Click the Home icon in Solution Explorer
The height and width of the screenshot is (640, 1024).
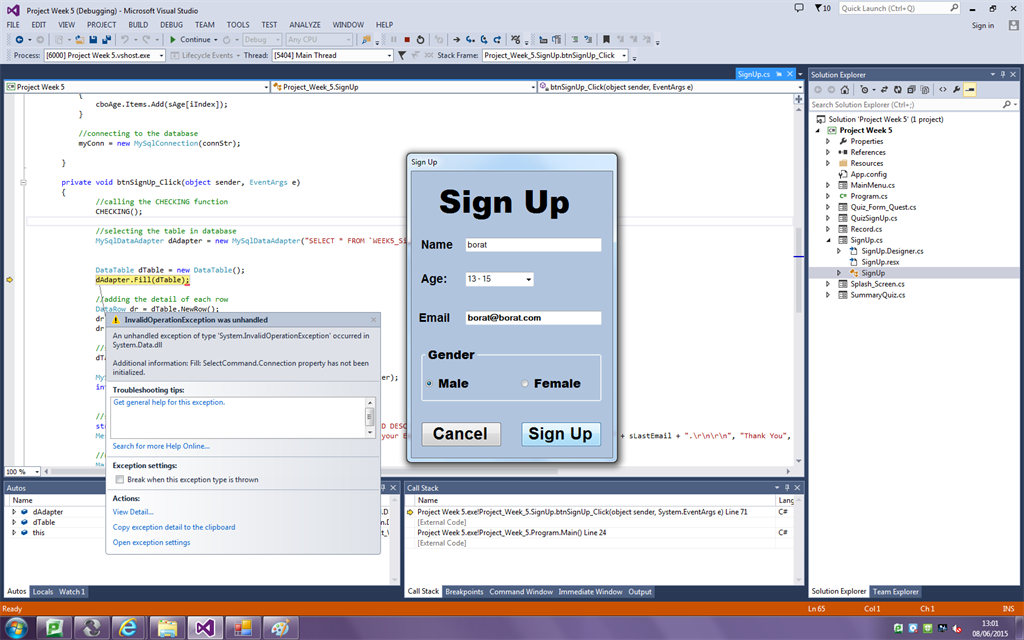pyautogui.click(x=844, y=89)
